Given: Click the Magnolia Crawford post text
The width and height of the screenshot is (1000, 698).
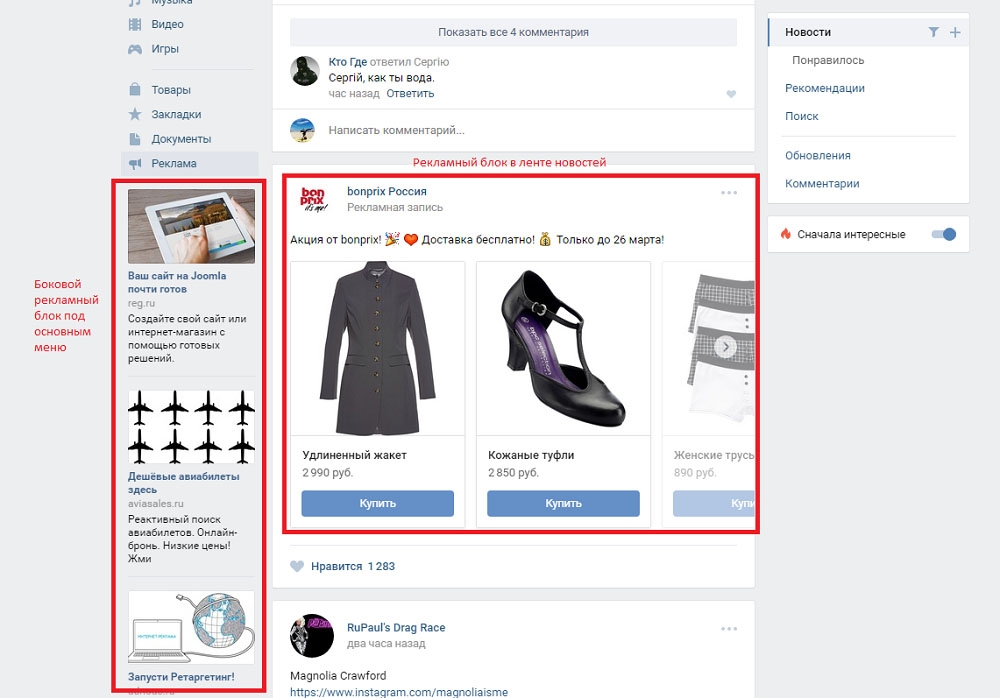Looking at the screenshot, I should click(x=338, y=676).
